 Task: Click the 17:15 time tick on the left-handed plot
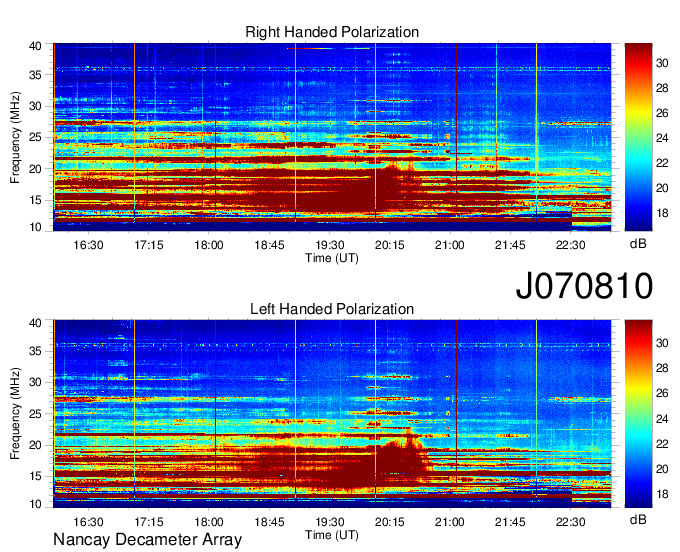tap(149, 522)
